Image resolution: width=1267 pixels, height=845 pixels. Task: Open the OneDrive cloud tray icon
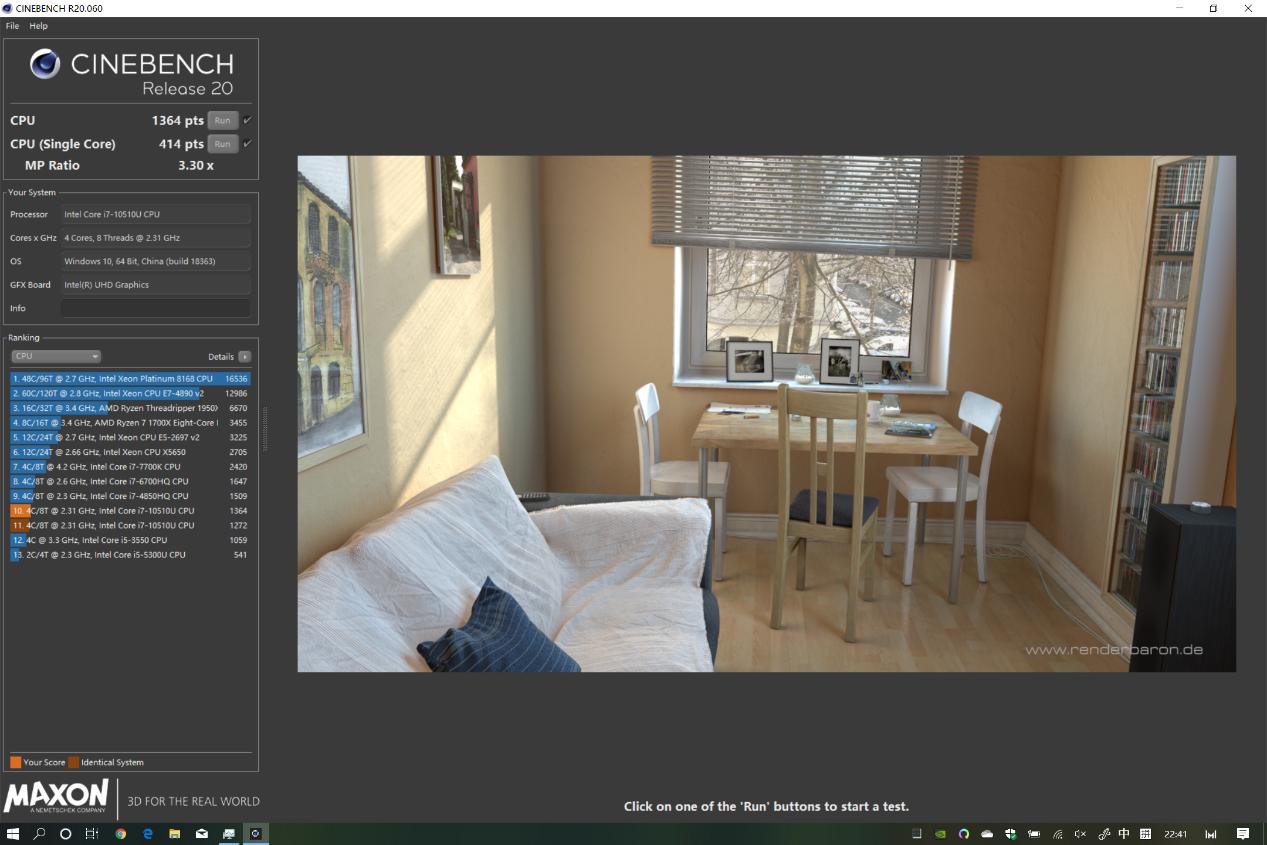coord(987,833)
